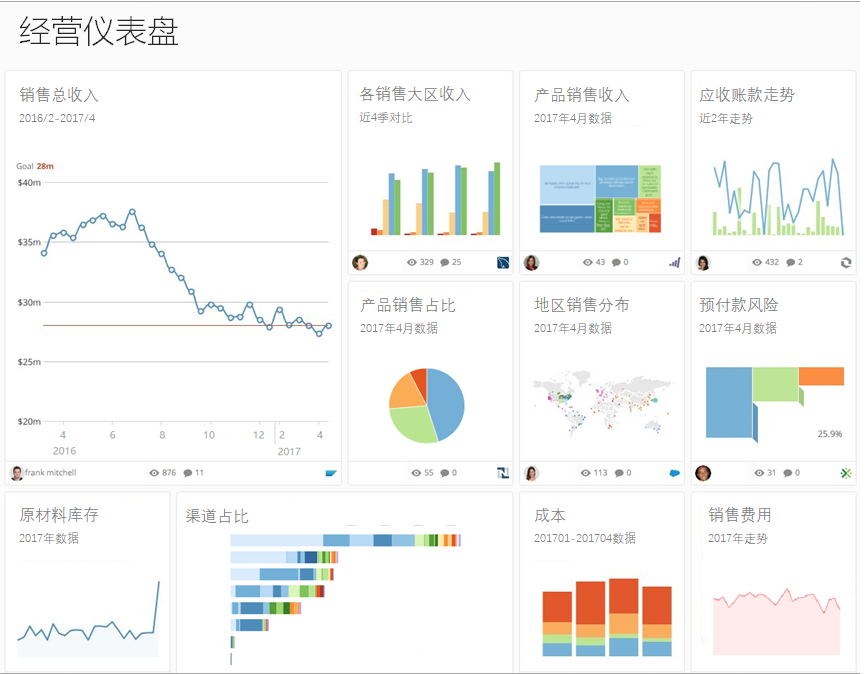The image size is (866, 674).
Task: Click the avatar on 各销售大区收入 card
Action: click(360, 263)
